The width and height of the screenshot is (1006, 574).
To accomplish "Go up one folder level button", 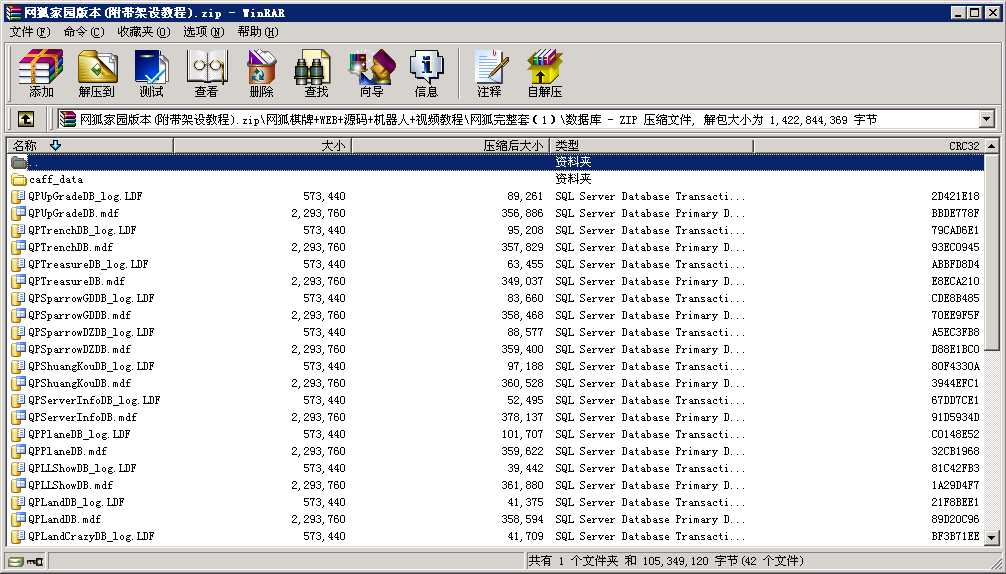I will (x=26, y=119).
